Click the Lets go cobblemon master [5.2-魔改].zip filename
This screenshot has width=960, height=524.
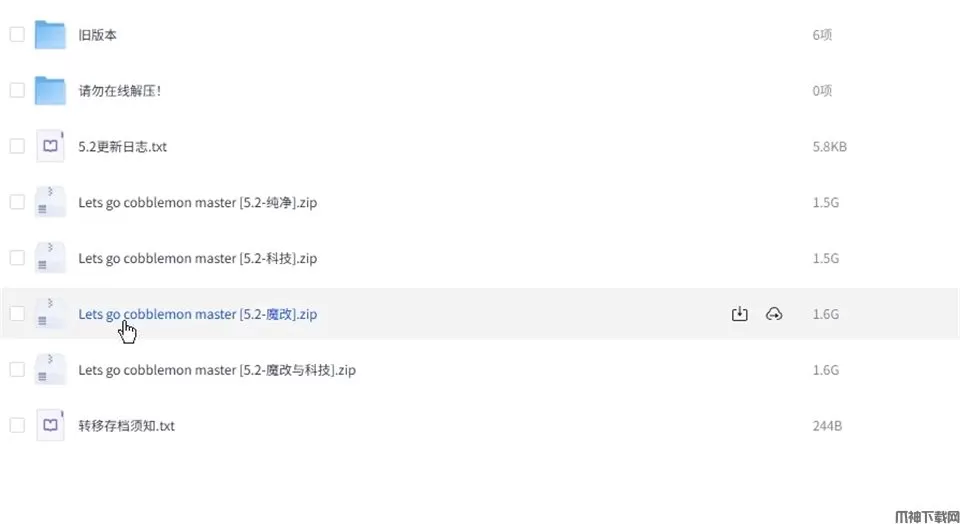tap(197, 314)
